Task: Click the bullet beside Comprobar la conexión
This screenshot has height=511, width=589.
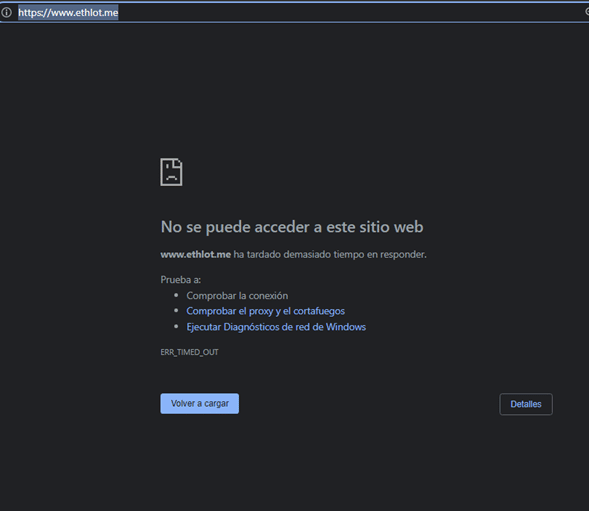Action: 176,295
